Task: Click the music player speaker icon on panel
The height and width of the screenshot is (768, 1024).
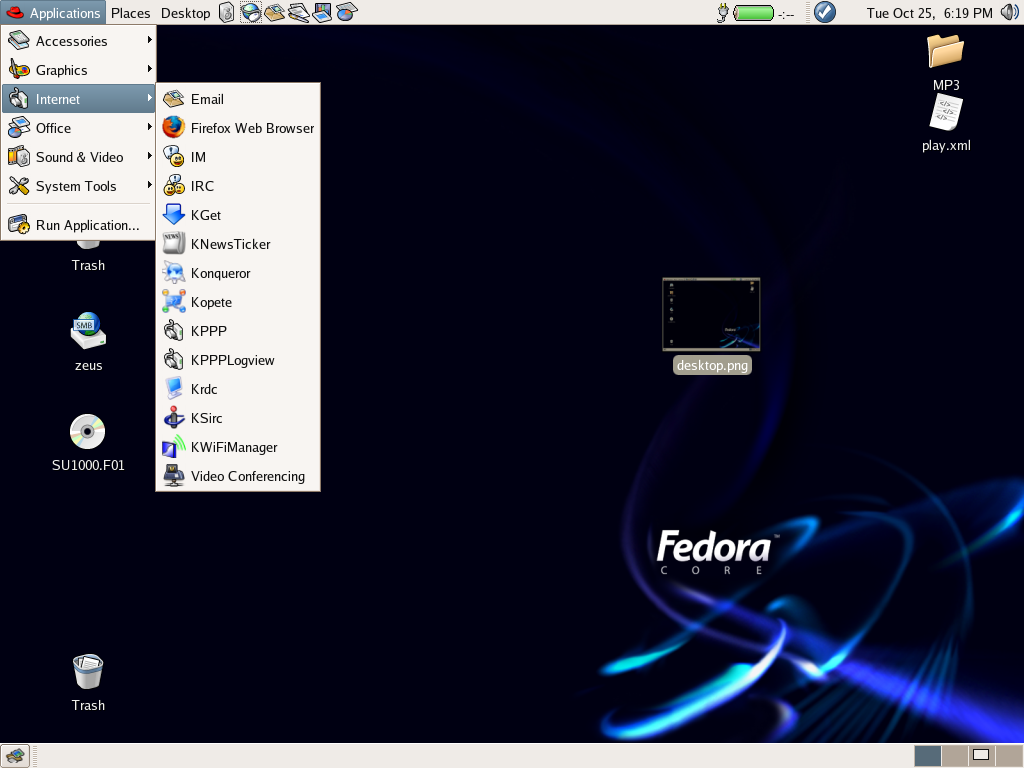Action: [x=225, y=12]
